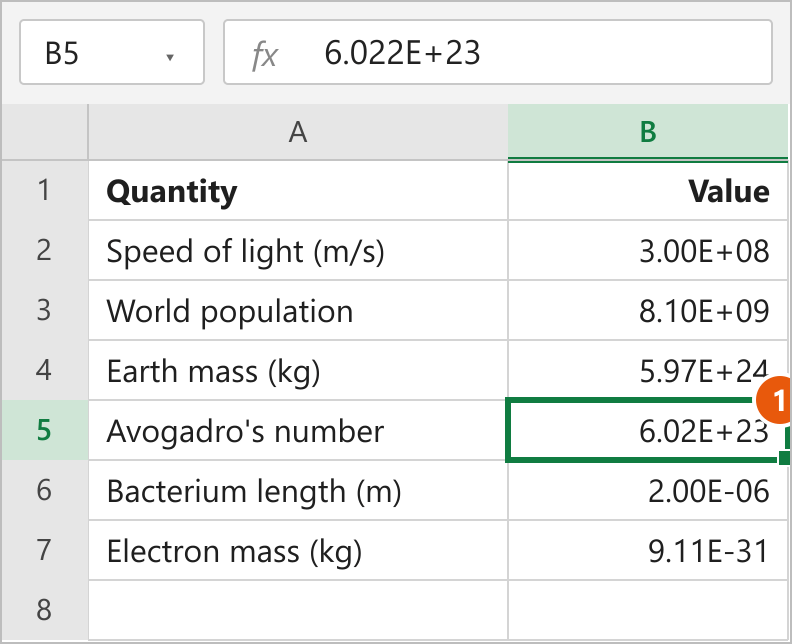Select empty cell B8
792x644 pixels.
(x=648, y=610)
